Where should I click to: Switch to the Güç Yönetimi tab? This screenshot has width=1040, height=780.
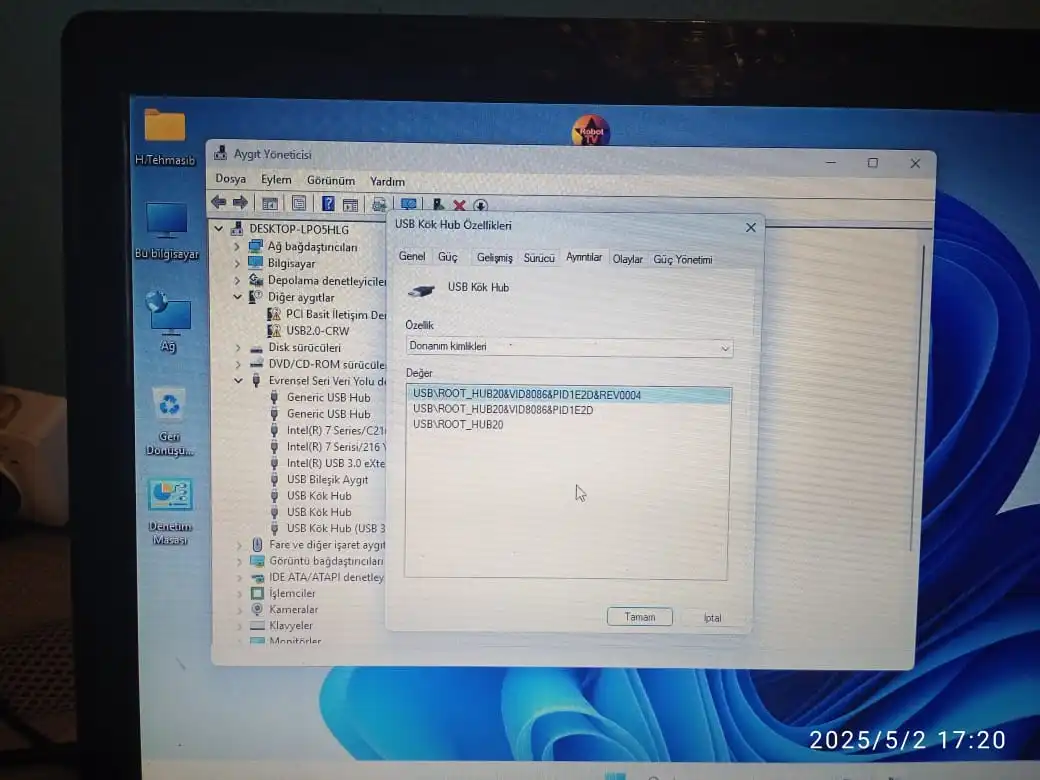pos(682,259)
